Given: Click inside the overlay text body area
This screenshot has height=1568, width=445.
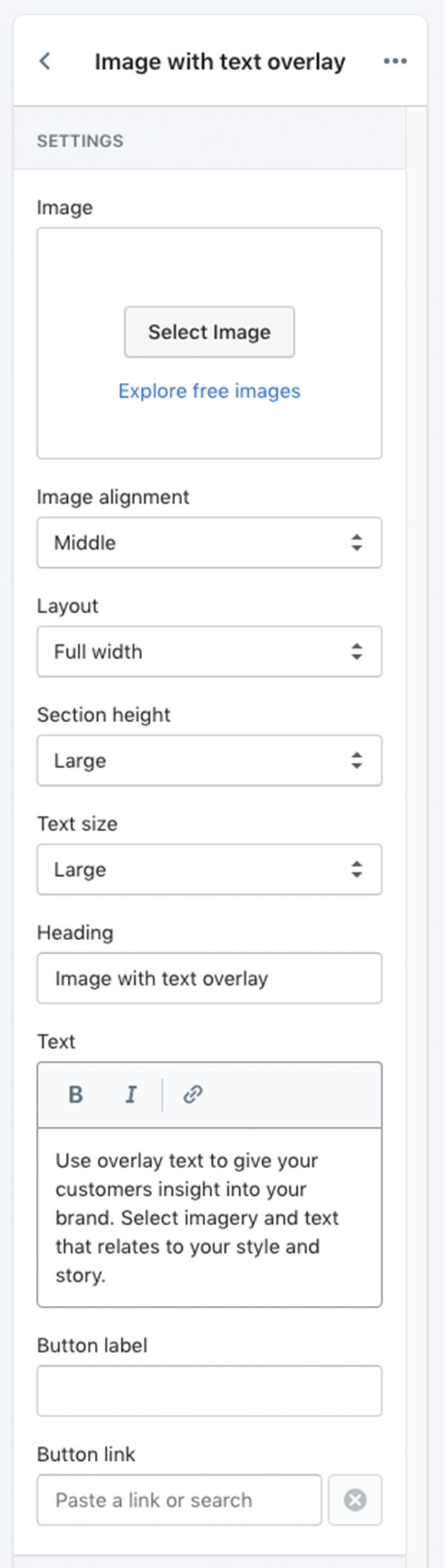Looking at the screenshot, I should pyautogui.click(x=209, y=1218).
